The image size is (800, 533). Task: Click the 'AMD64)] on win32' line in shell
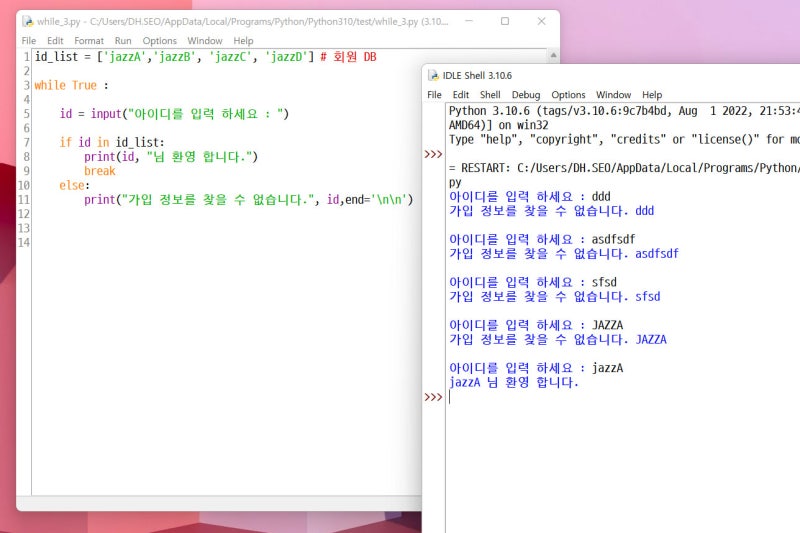[498, 125]
